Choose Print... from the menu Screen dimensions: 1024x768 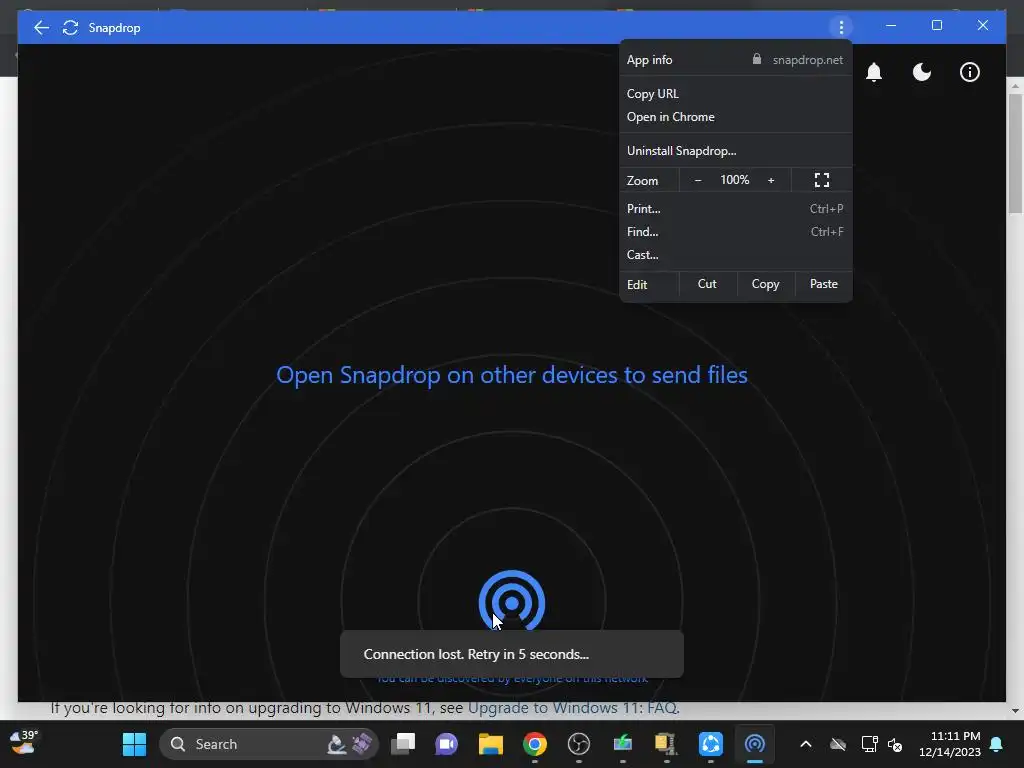pyautogui.click(x=736, y=209)
